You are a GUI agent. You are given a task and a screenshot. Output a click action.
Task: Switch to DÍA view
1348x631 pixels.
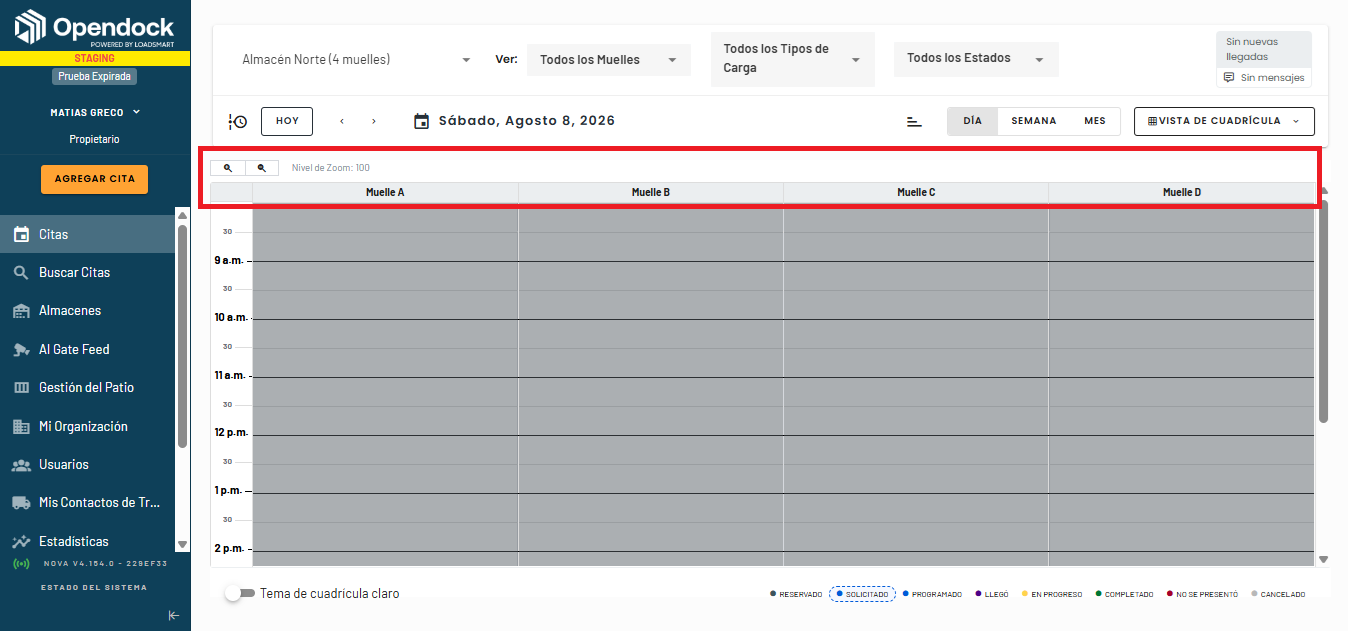pyautogui.click(x=972, y=121)
